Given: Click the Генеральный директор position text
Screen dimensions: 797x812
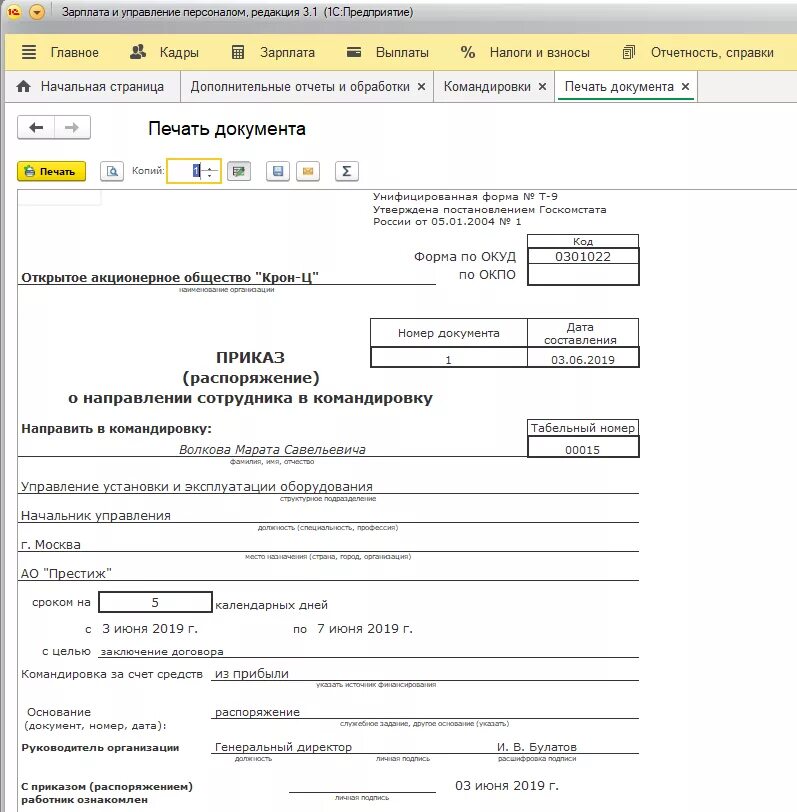Looking at the screenshot, I should tap(283, 747).
